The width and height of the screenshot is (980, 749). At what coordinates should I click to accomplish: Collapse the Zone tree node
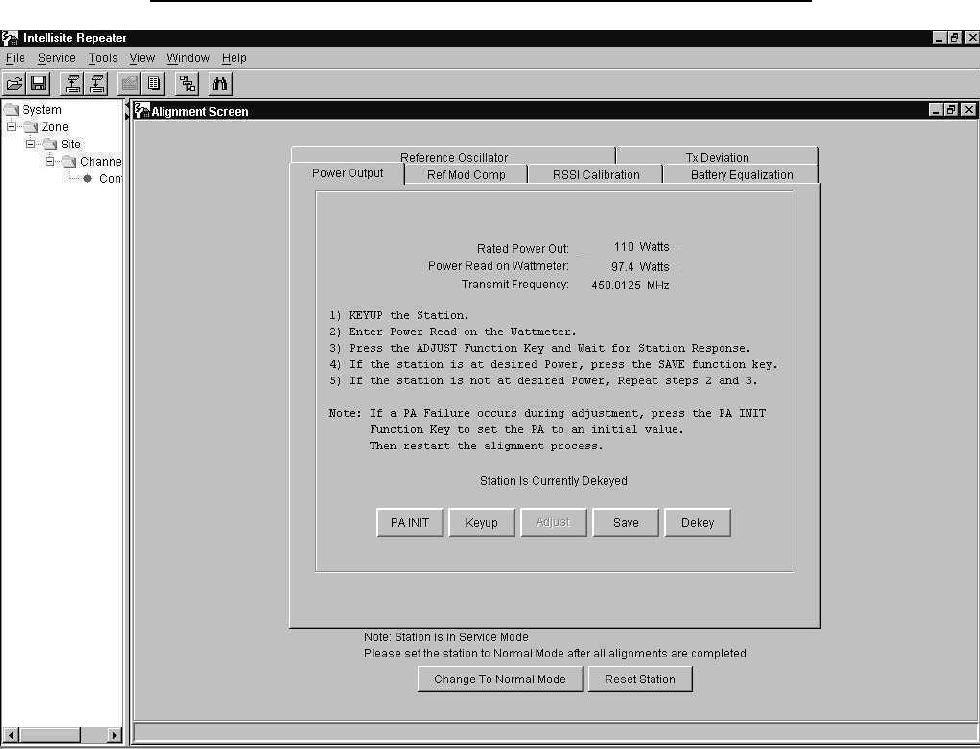click(11, 126)
